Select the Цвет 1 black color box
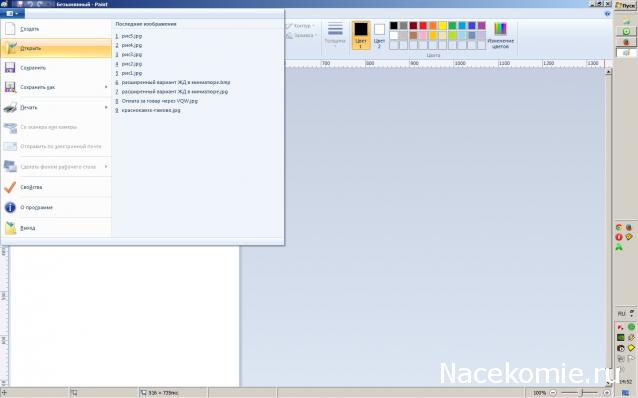The width and height of the screenshot is (638, 398). coord(361,29)
